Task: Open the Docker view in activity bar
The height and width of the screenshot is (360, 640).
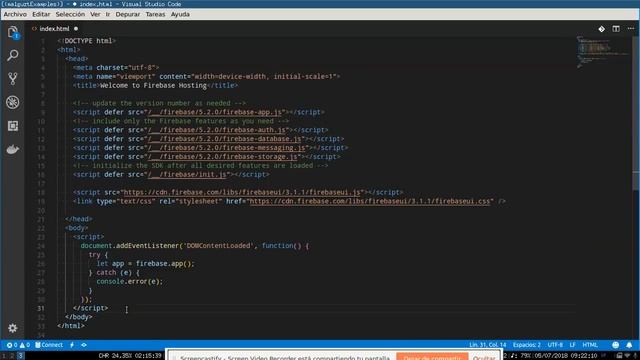Action: click(13, 149)
